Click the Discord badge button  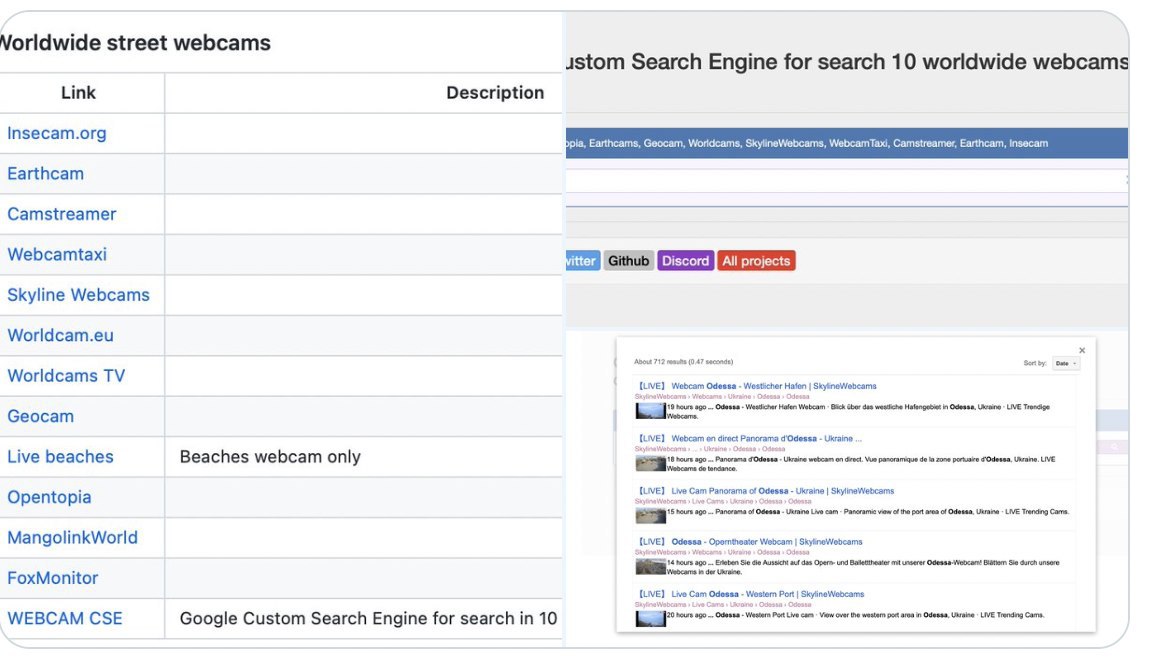pyautogui.click(x=685, y=260)
